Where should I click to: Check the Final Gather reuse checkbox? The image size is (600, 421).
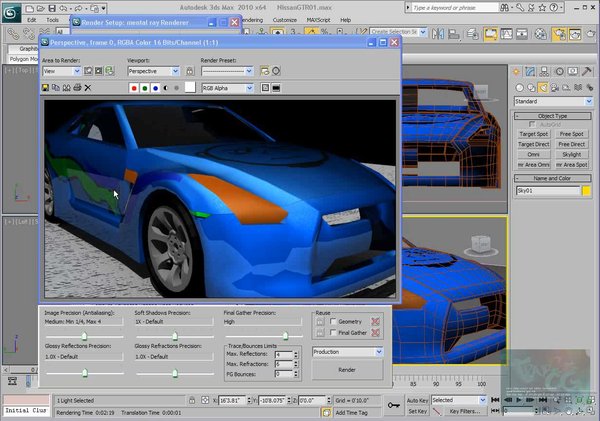(x=333, y=333)
